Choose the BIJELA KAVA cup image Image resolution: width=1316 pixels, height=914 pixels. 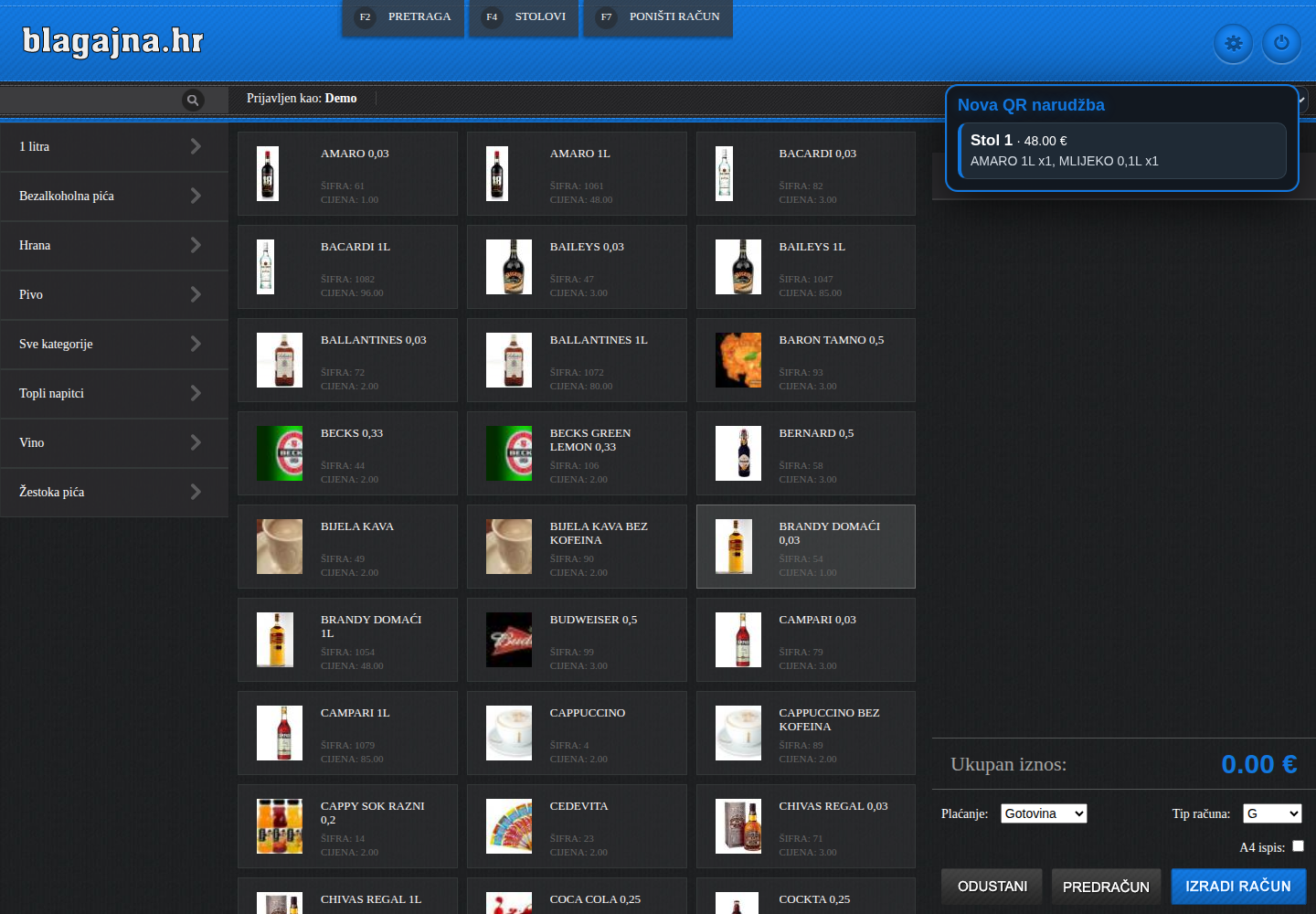[280, 547]
